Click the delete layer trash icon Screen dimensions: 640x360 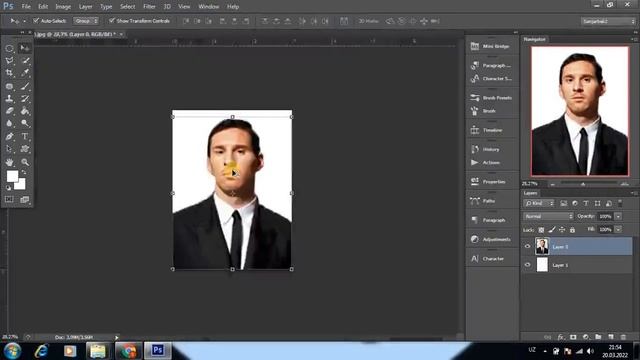[x=623, y=337]
